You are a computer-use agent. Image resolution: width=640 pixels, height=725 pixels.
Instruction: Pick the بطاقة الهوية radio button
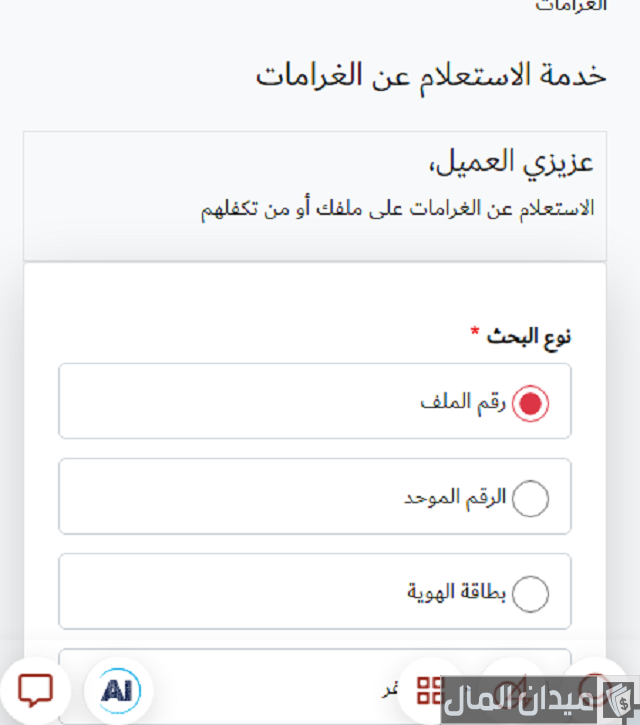(x=530, y=593)
